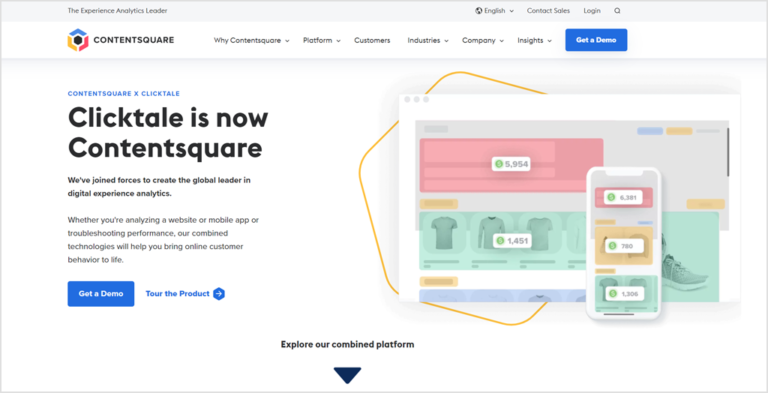Click Get a Demo in the header
Screen dimensions: 768x393
[x=596, y=40]
